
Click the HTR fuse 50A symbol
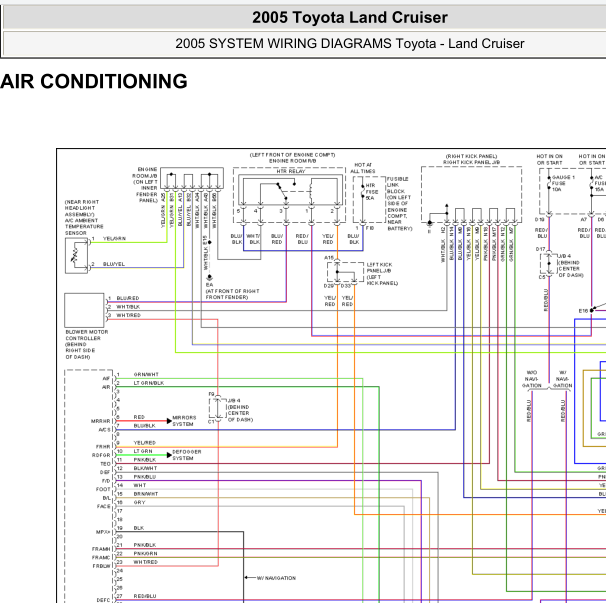(363, 191)
